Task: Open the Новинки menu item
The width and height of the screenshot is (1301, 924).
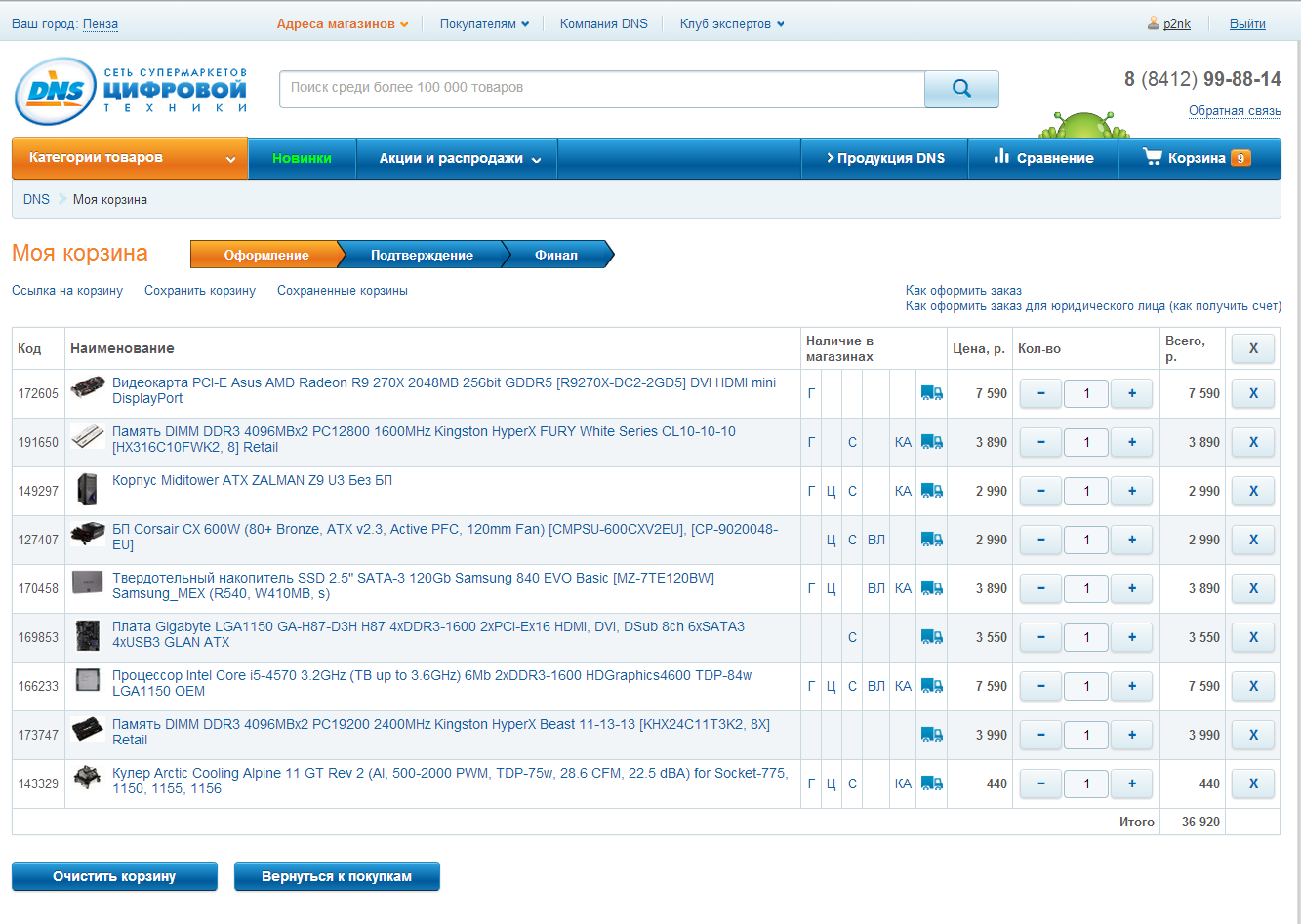Action: point(302,158)
